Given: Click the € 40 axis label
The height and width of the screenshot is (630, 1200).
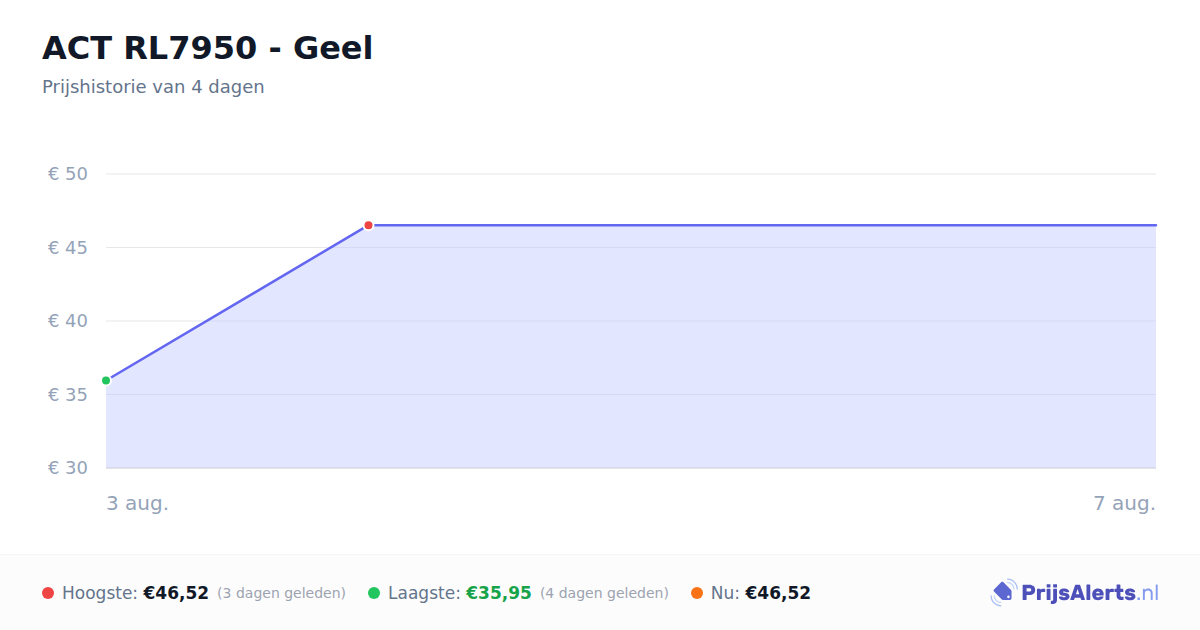Looking at the screenshot, I should point(68,321).
